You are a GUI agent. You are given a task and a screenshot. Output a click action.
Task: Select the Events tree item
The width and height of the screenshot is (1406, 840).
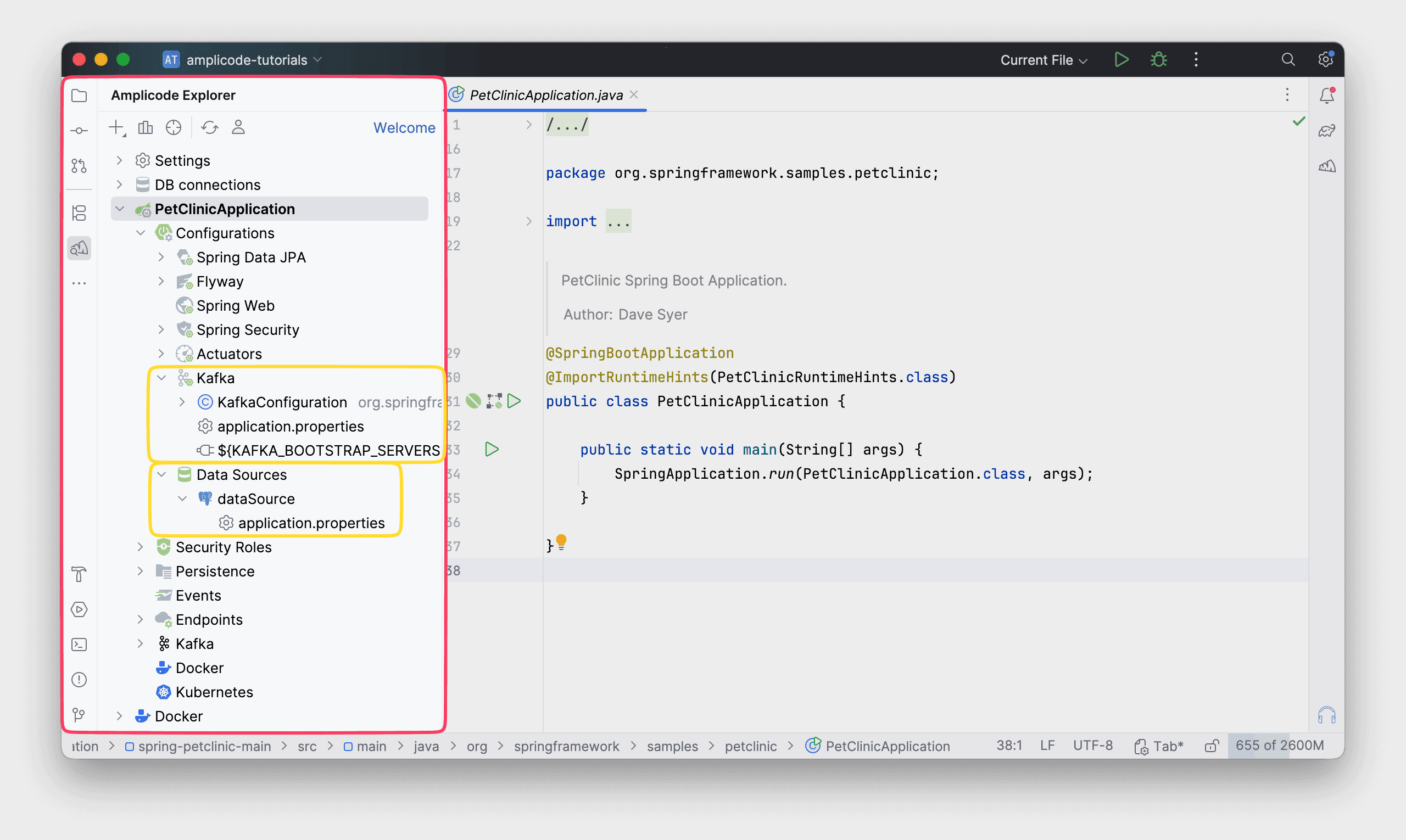pyautogui.click(x=198, y=596)
